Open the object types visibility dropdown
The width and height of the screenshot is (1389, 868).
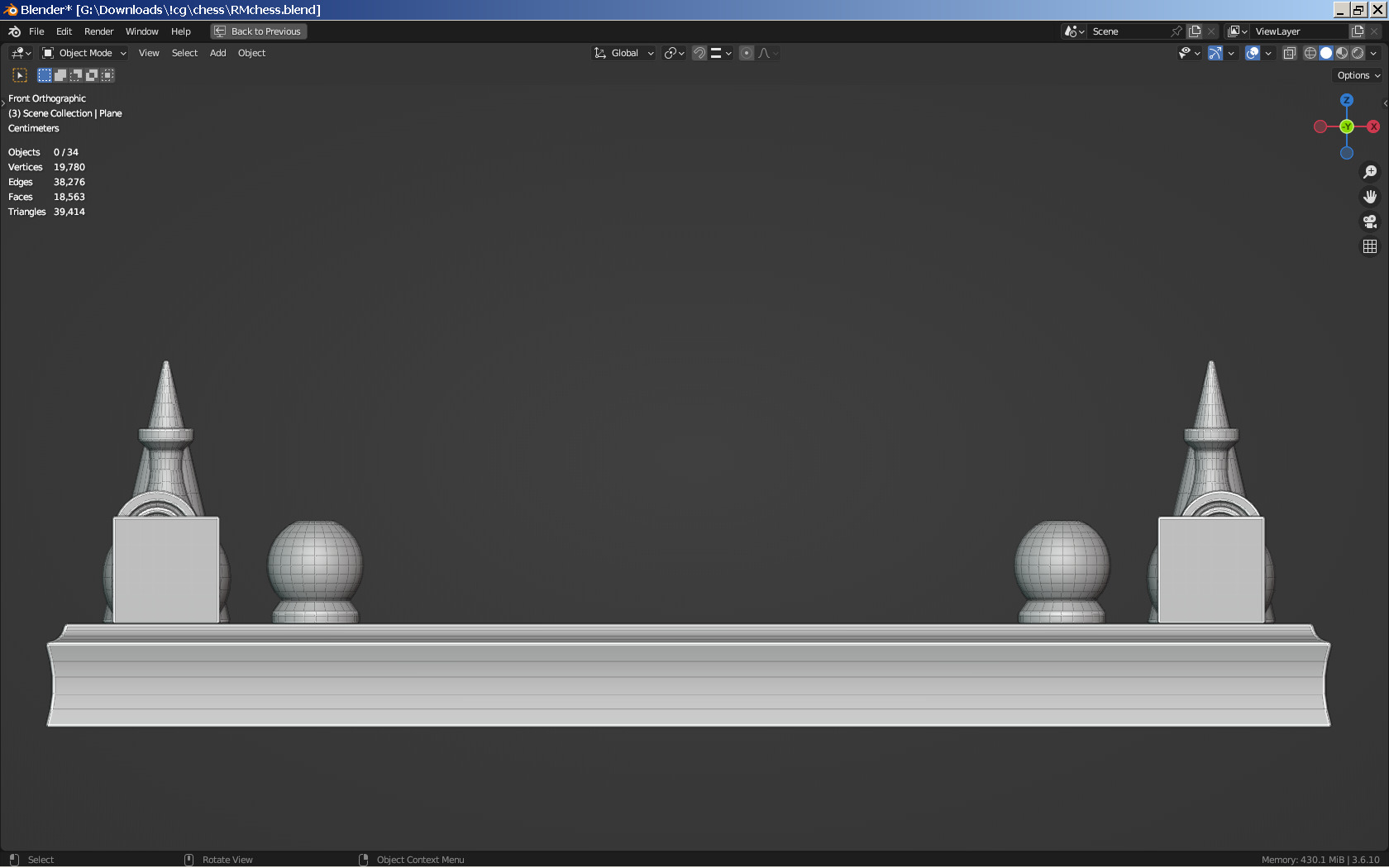point(1189,53)
